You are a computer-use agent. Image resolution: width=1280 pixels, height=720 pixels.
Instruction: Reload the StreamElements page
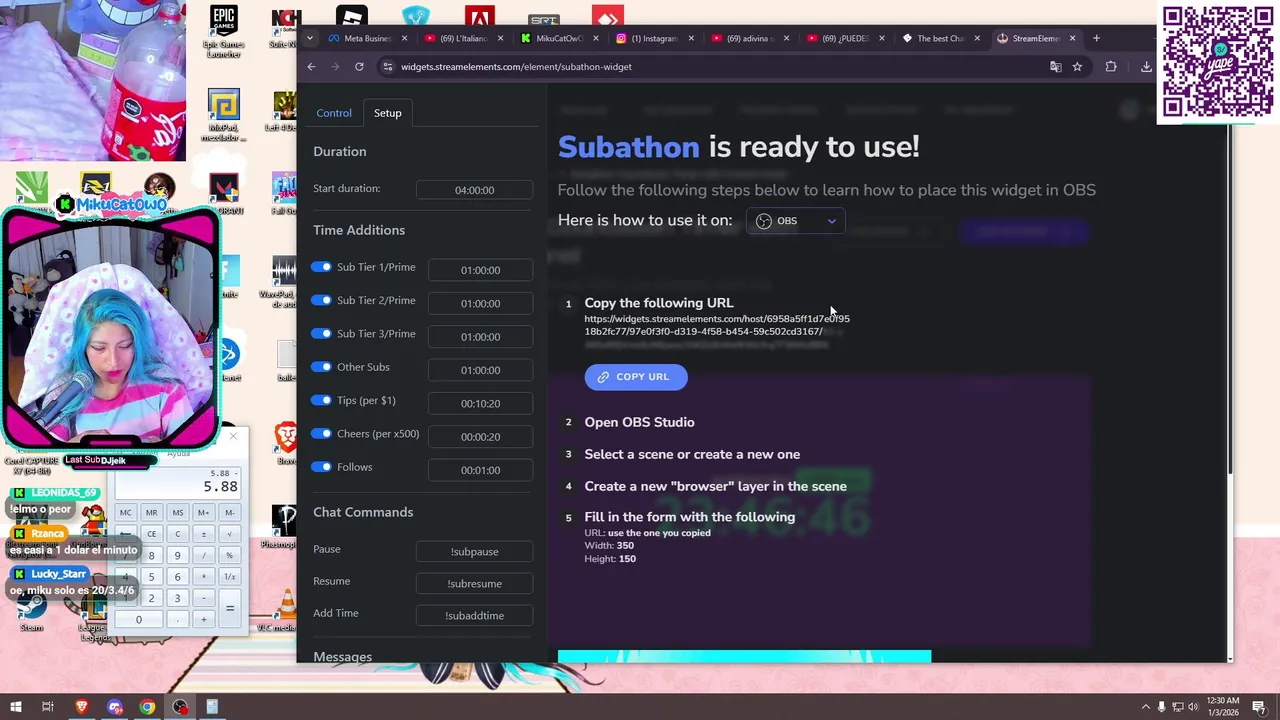coord(359,67)
